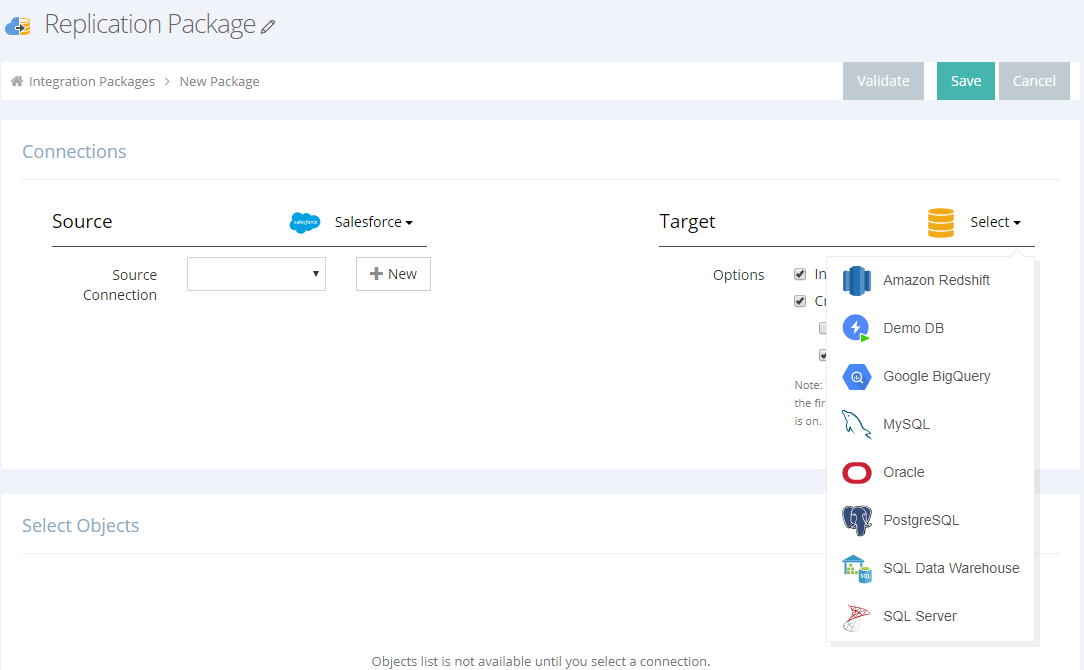Click the Cancel button
Screen dimensions: 1084x670
pyautogui.click(x=1034, y=81)
